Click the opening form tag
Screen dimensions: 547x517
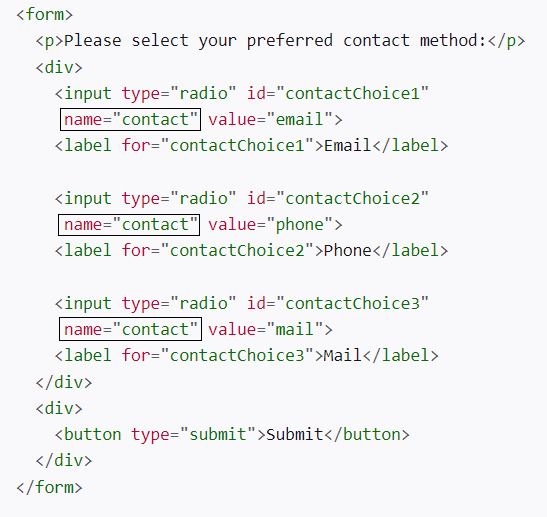pos(44,15)
